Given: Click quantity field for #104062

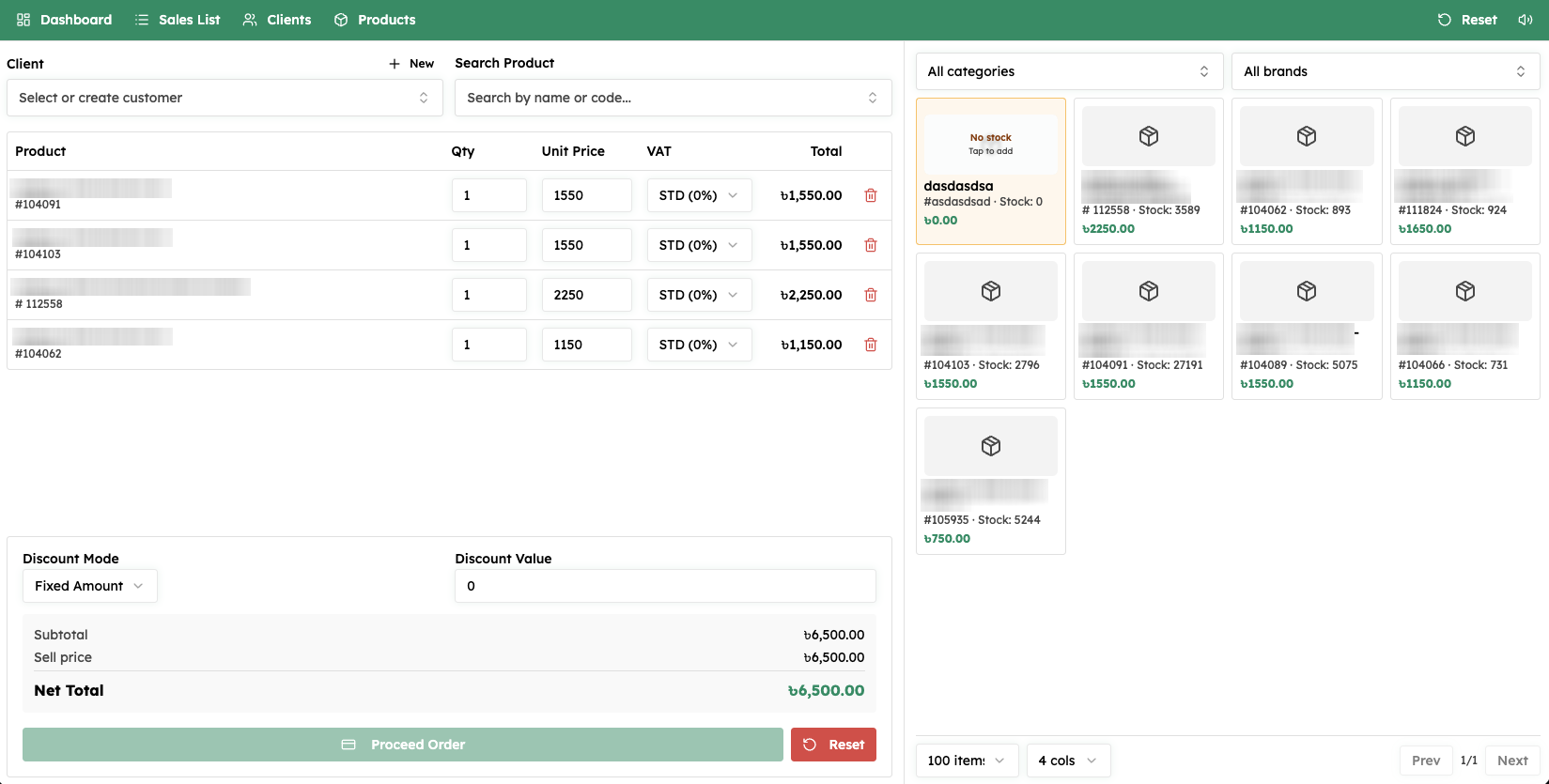Looking at the screenshot, I should [488, 345].
